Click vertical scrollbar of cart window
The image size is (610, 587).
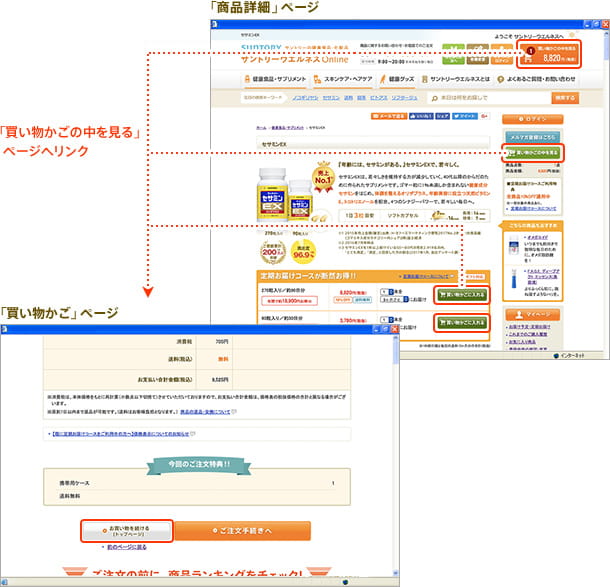(396, 455)
